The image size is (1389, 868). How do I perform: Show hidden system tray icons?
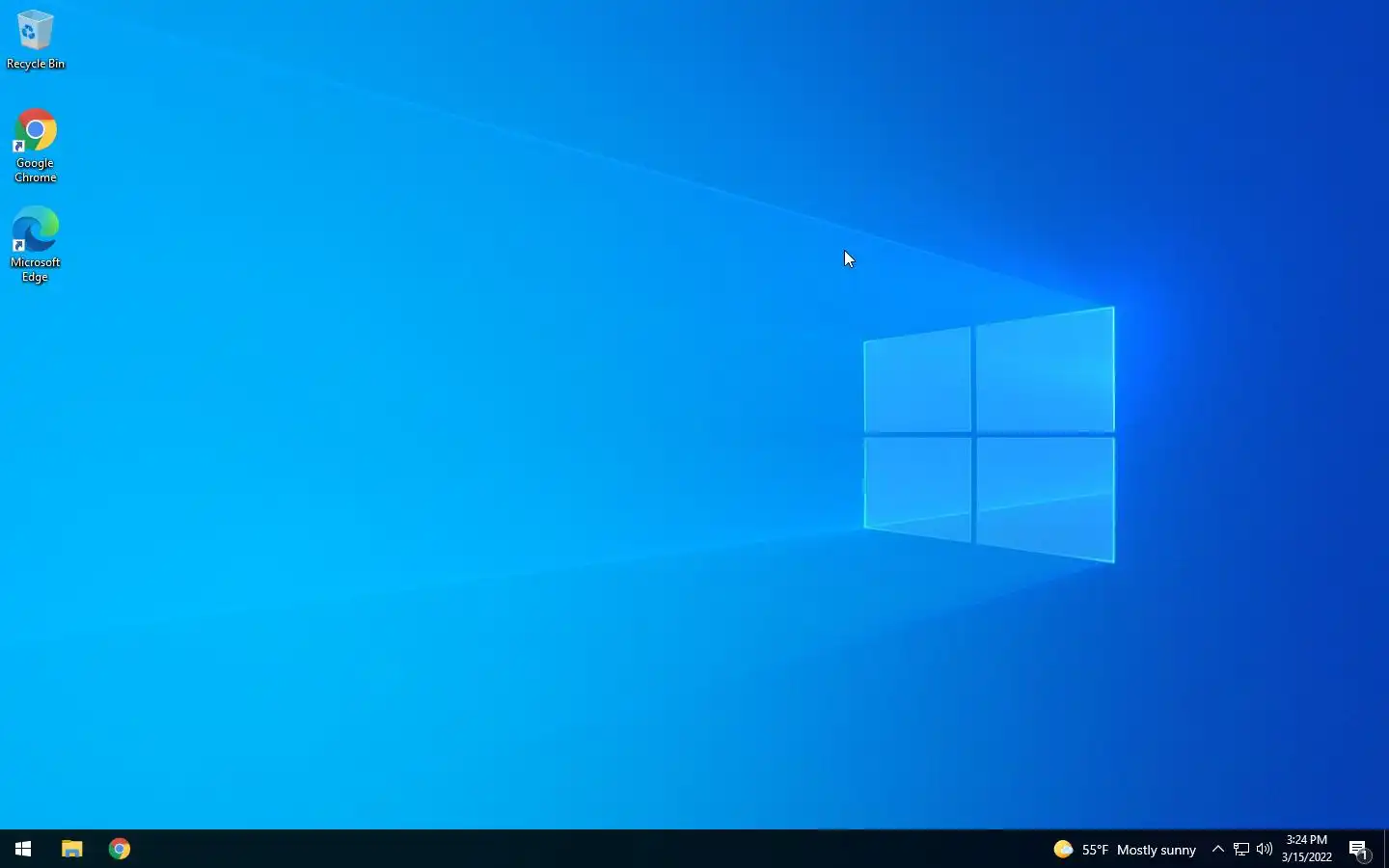point(1217,850)
